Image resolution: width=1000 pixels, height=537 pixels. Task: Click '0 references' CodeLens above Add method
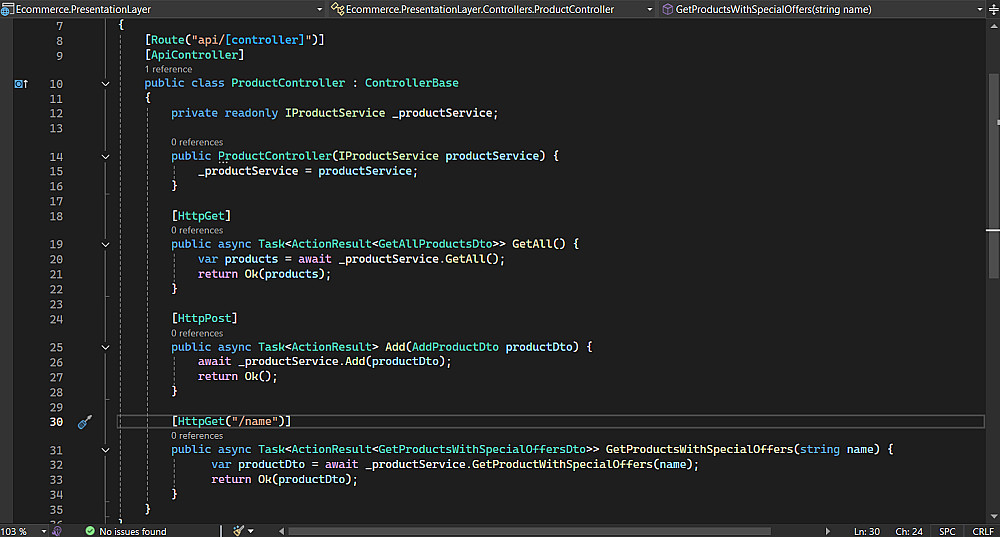coord(197,333)
